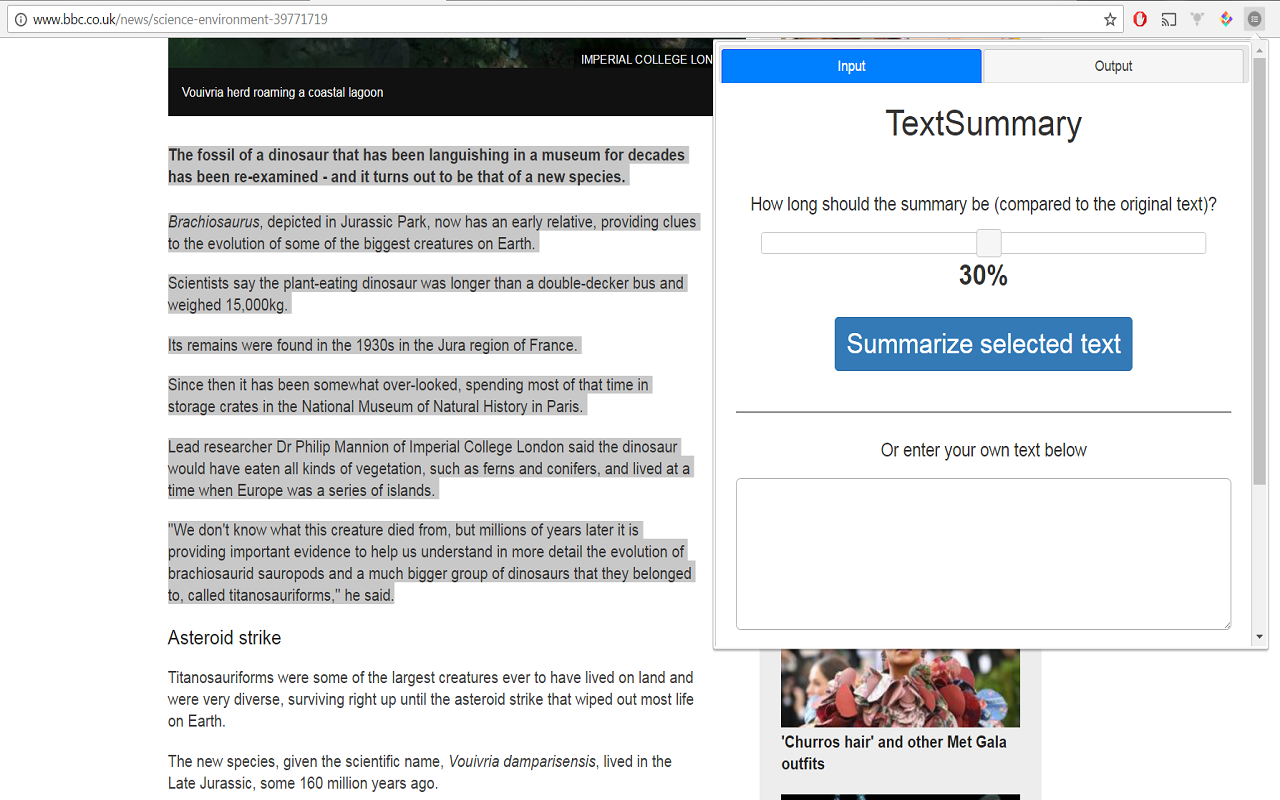Click 'Or enter your own text below' label
This screenshot has height=800, width=1280.
[983, 450]
